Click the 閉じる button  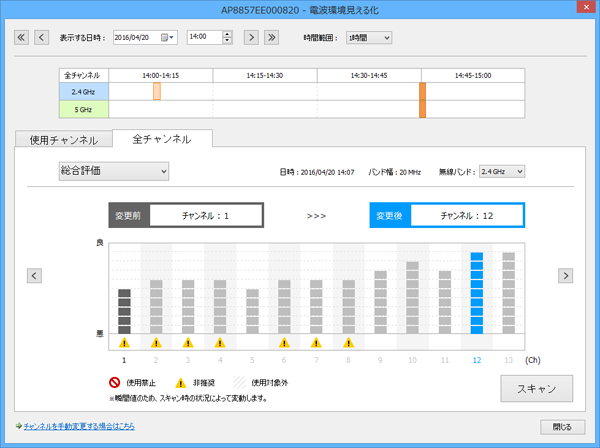coord(561,427)
